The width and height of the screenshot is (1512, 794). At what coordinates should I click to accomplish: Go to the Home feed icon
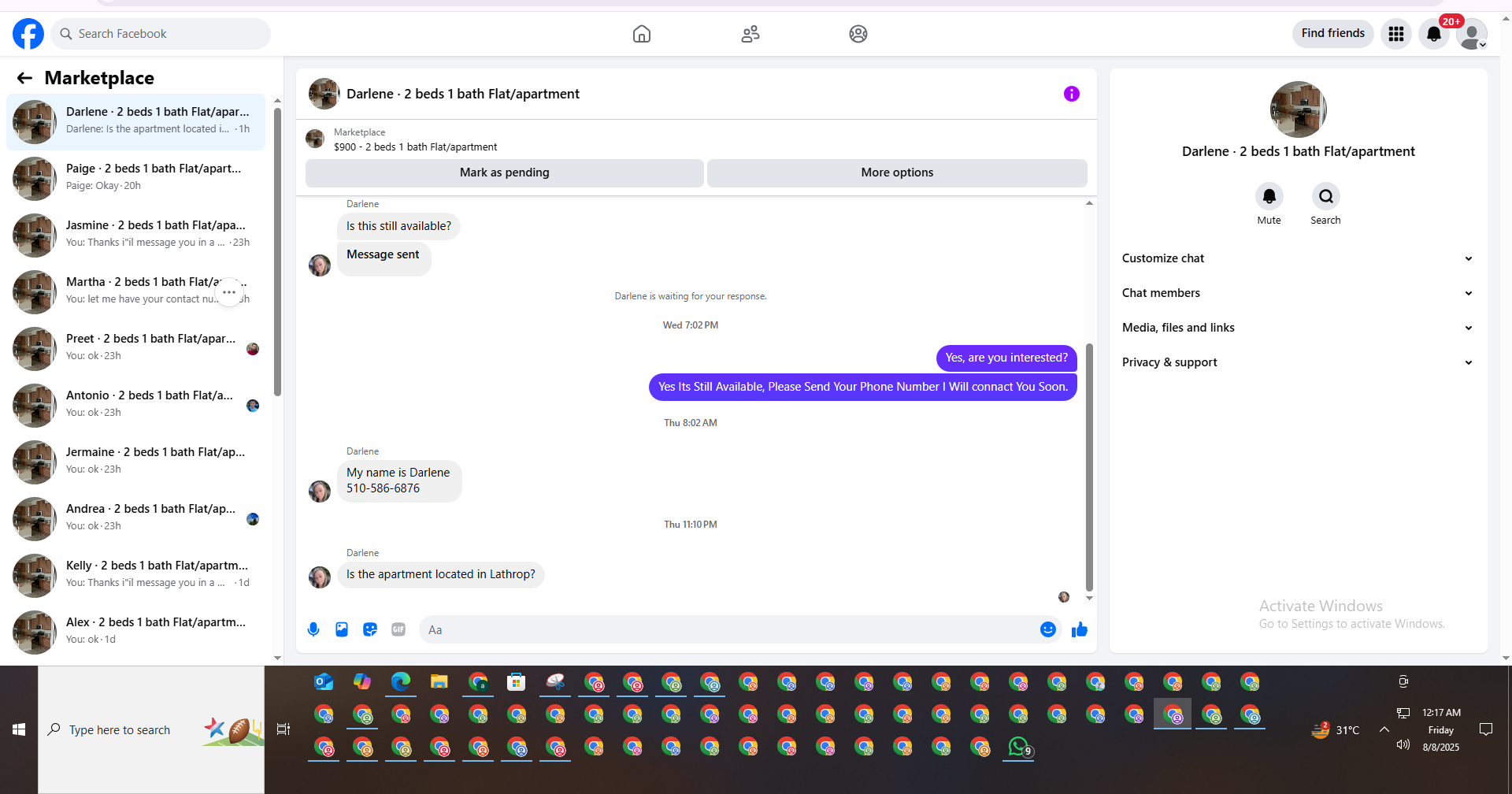642,34
